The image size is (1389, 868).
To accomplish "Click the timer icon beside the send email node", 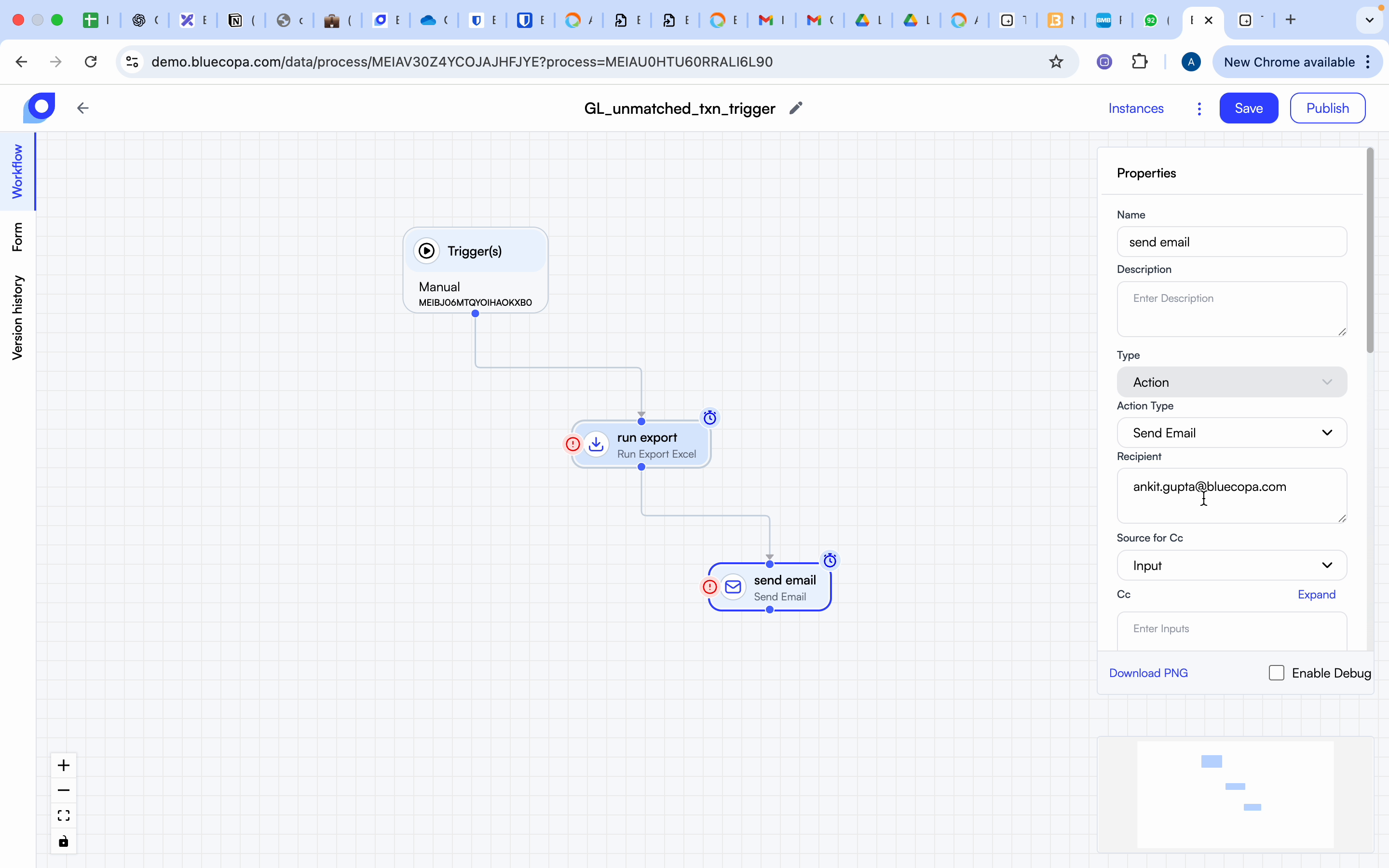I will pyautogui.click(x=830, y=560).
